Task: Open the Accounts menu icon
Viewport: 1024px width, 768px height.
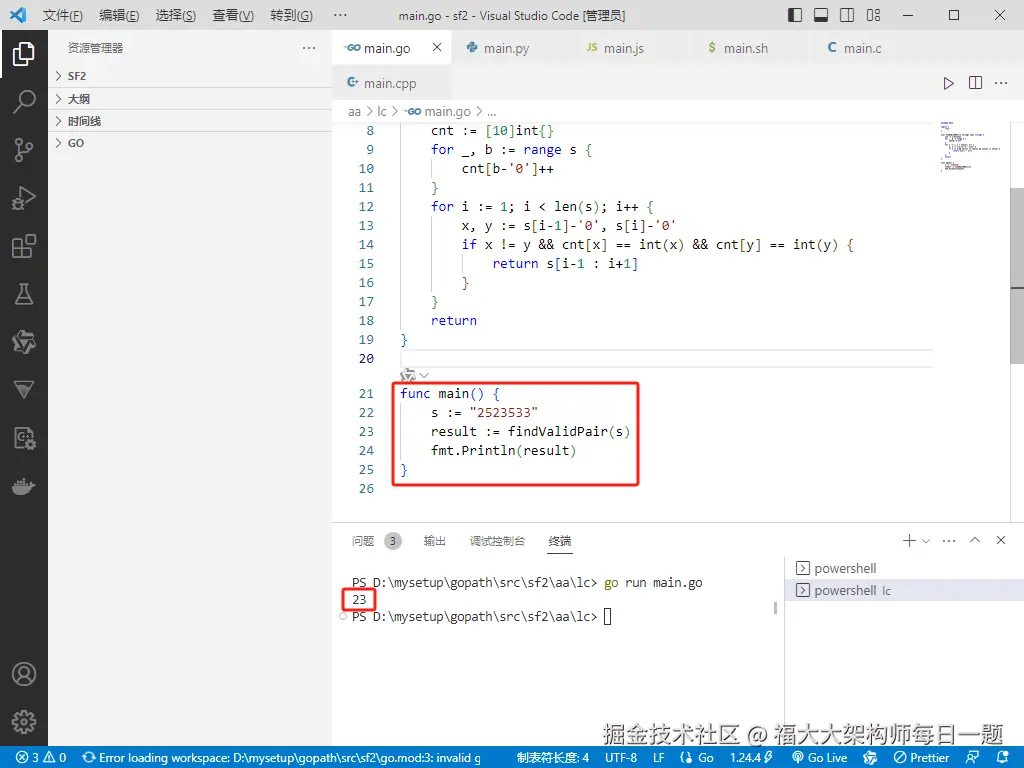Action: point(24,674)
